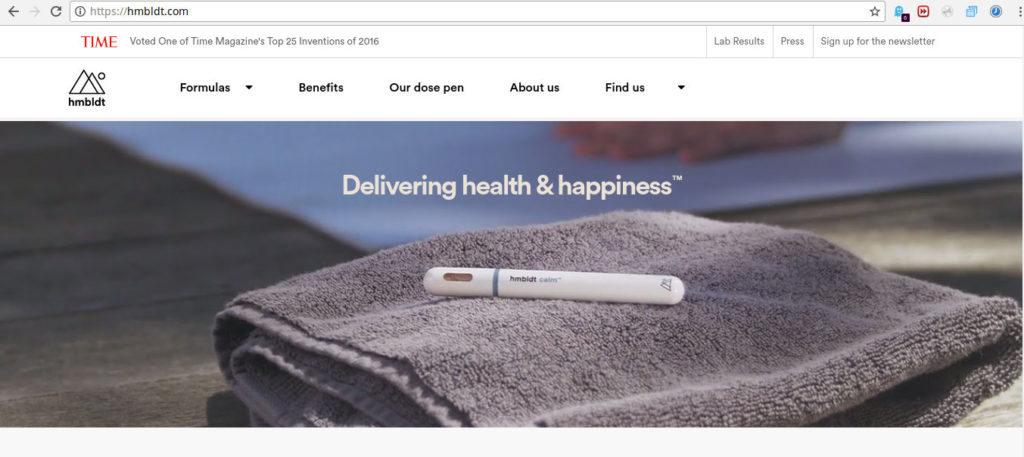Viewport: 1024px width, 457px height.
Task: Open the Lab Results link
Action: click(739, 41)
